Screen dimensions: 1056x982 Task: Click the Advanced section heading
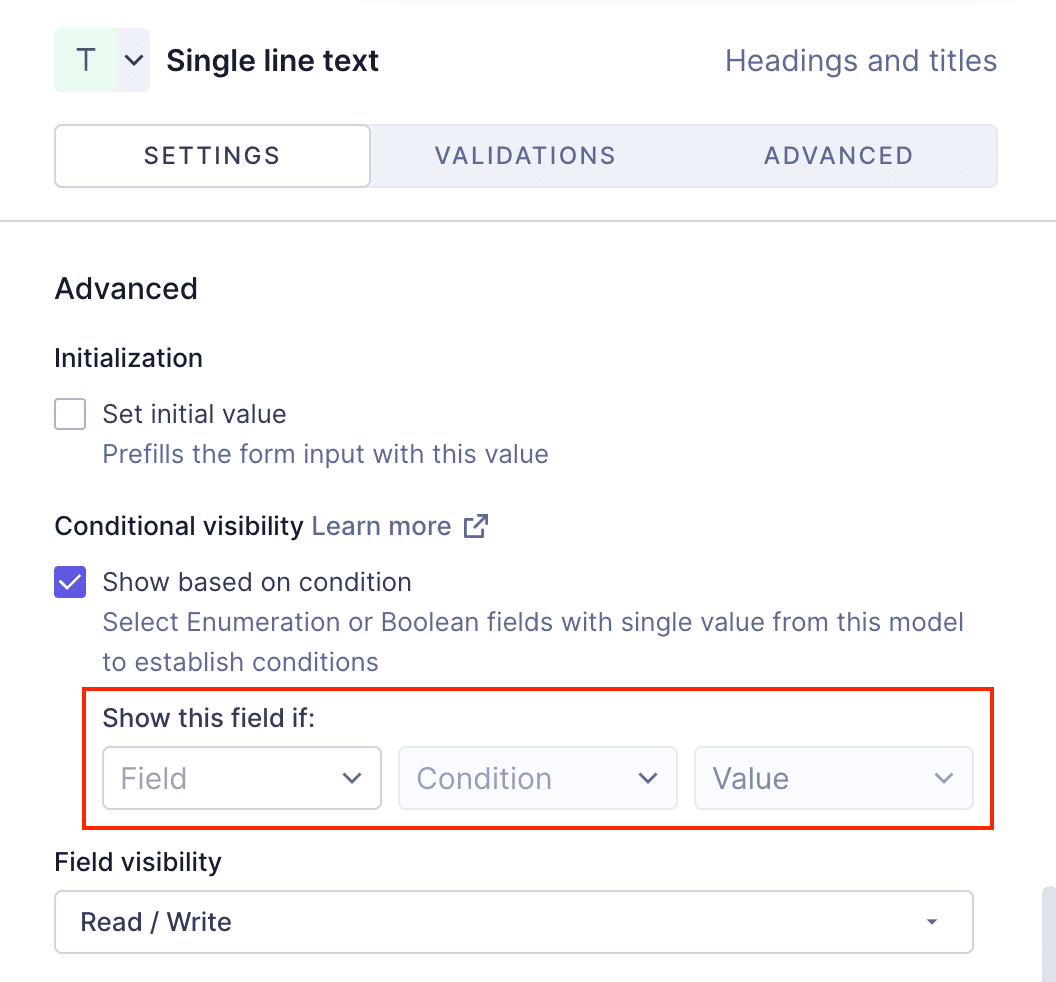tap(125, 288)
